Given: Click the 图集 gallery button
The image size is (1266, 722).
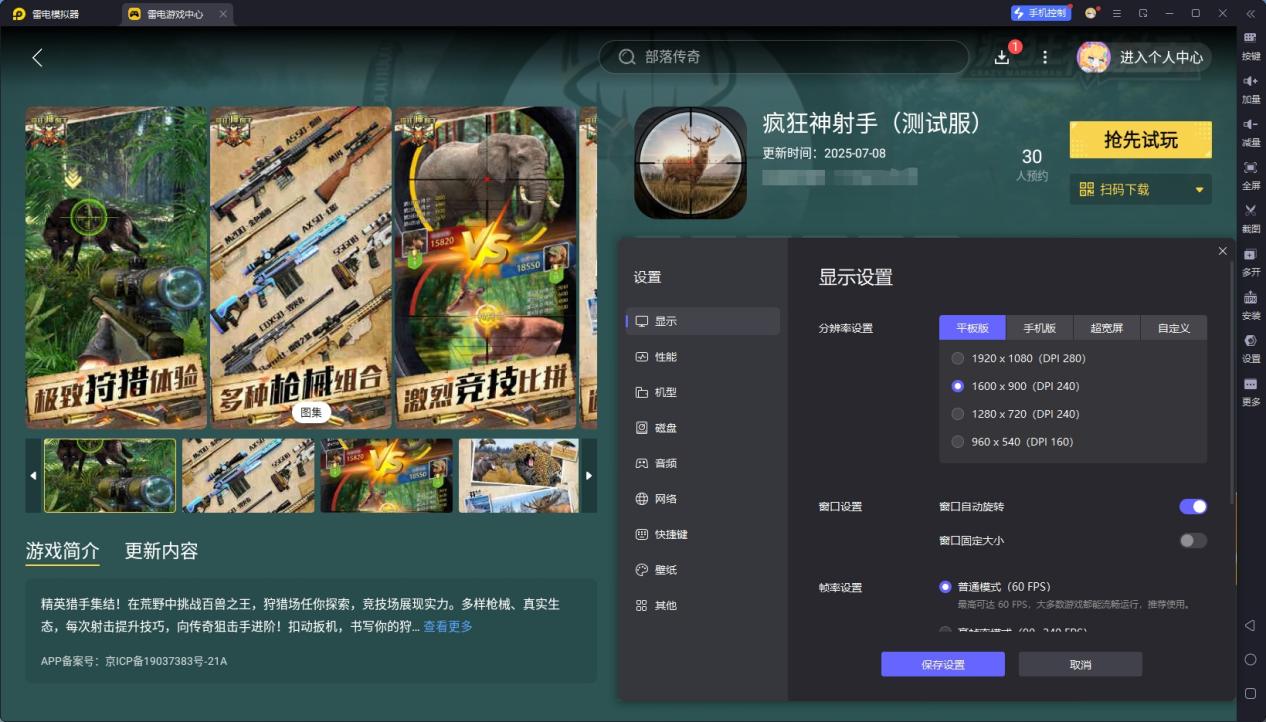Looking at the screenshot, I should (311, 411).
